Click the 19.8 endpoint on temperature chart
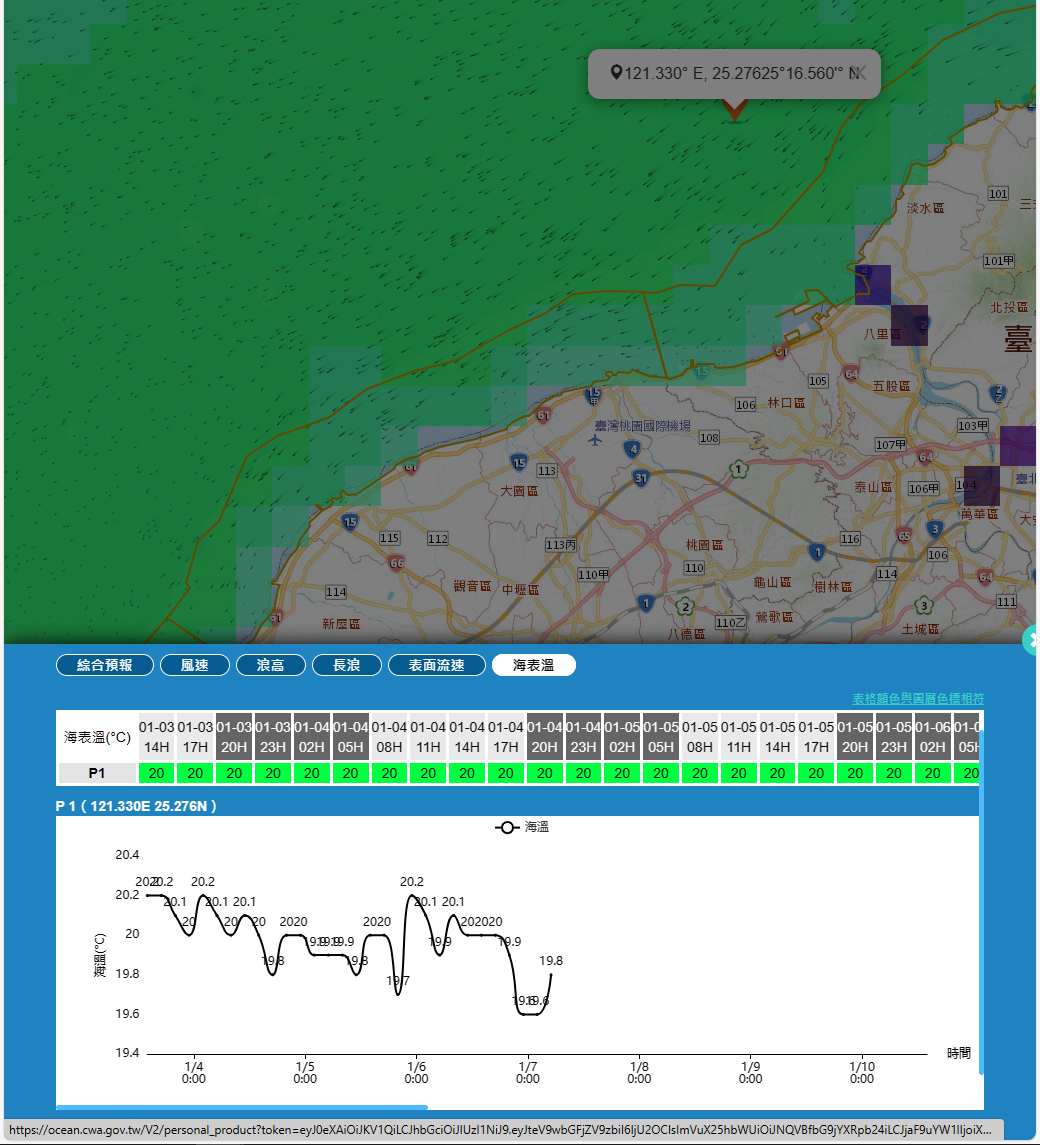The height and width of the screenshot is (1145, 1040). (x=550, y=974)
